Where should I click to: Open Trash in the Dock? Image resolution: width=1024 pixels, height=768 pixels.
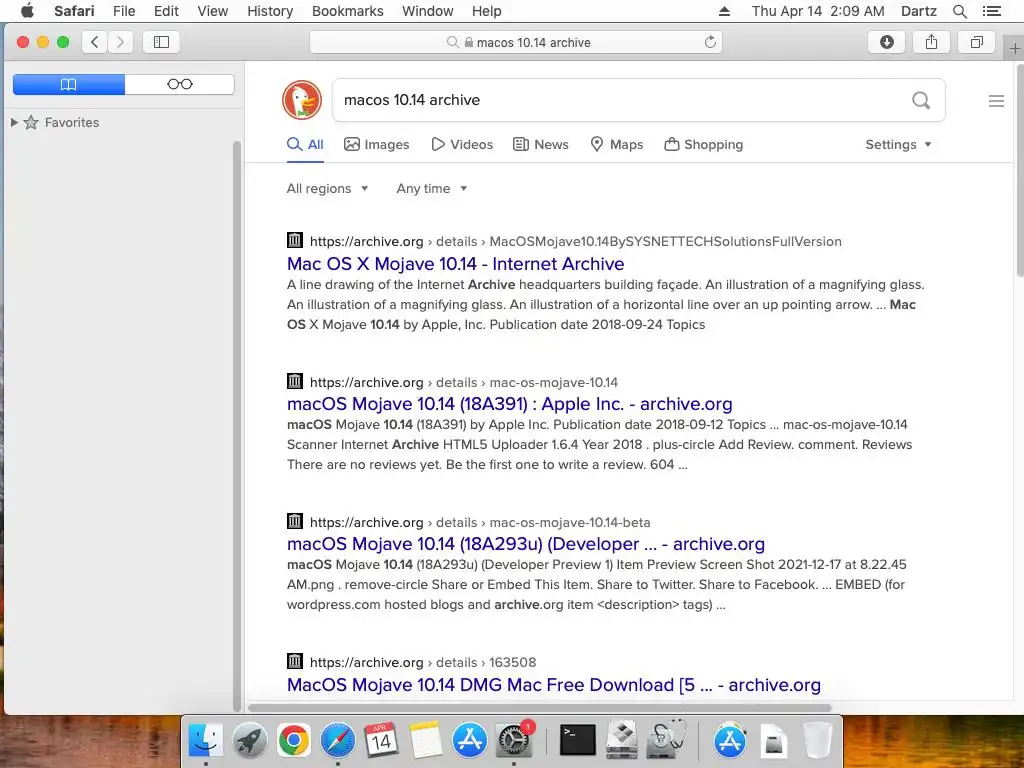pyautogui.click(x=817, y=740)
